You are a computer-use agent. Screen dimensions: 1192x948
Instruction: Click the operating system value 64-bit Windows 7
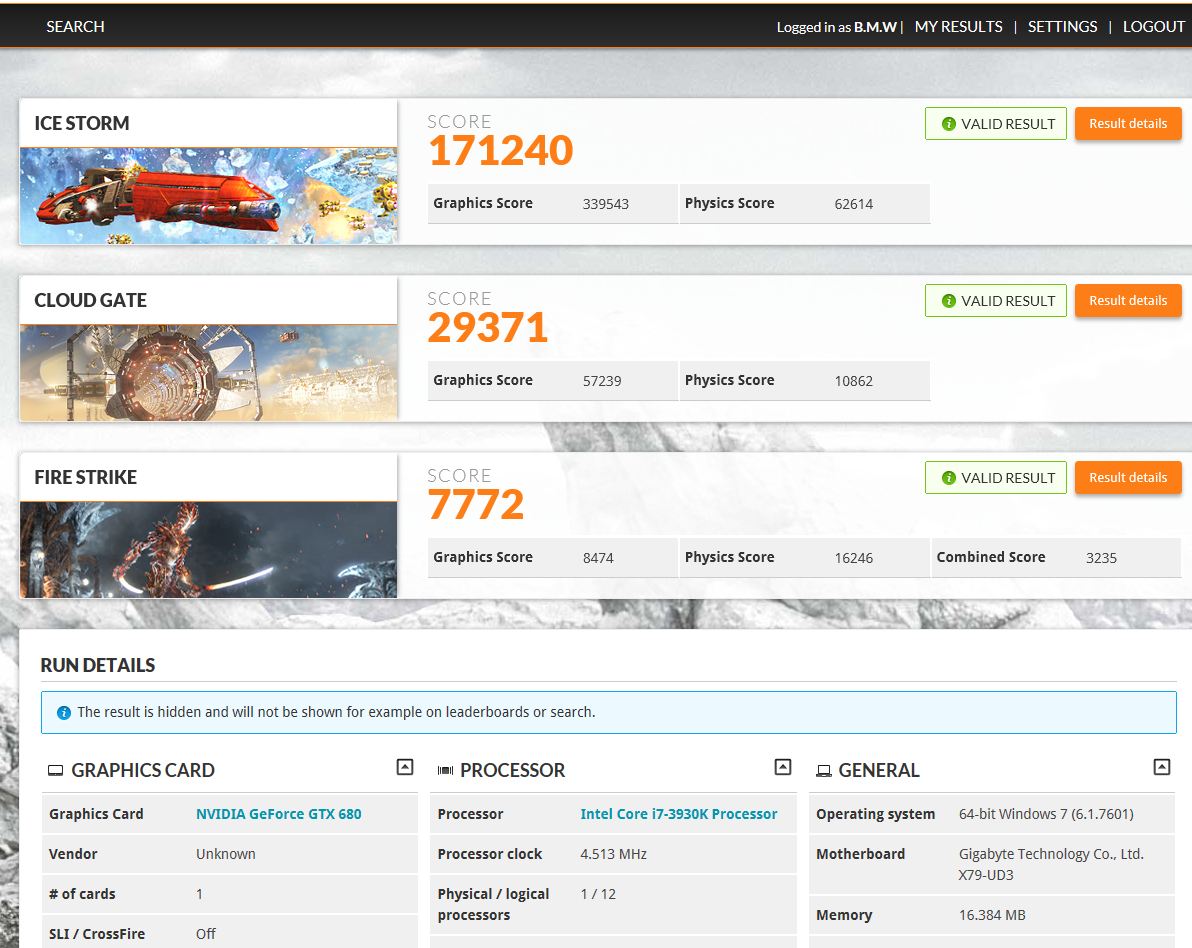[1046, 814]
